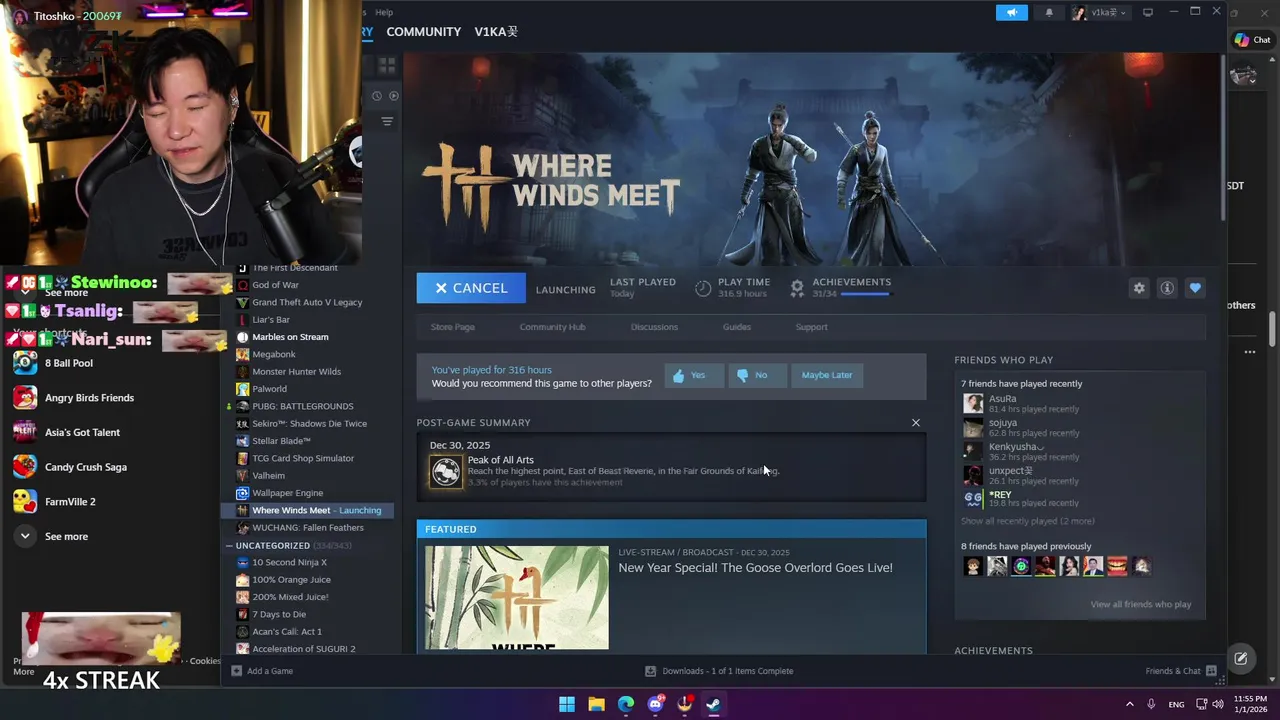The image size is (1280, 720).
Task: Collapse the UNCATEGORIZED category
Action: click(x=229, y=546)
